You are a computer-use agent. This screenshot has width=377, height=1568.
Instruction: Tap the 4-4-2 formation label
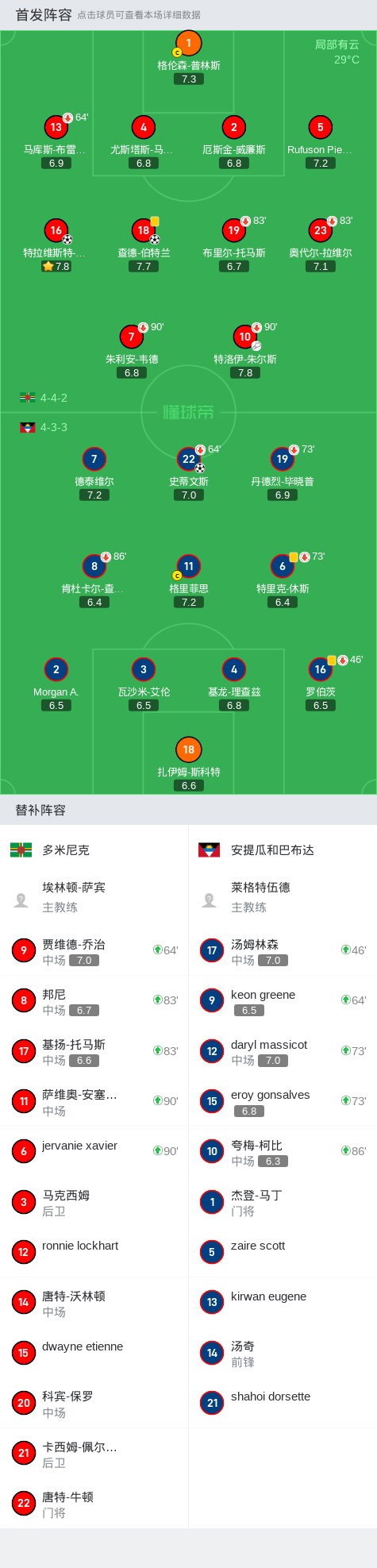click(x=54, y=398)
